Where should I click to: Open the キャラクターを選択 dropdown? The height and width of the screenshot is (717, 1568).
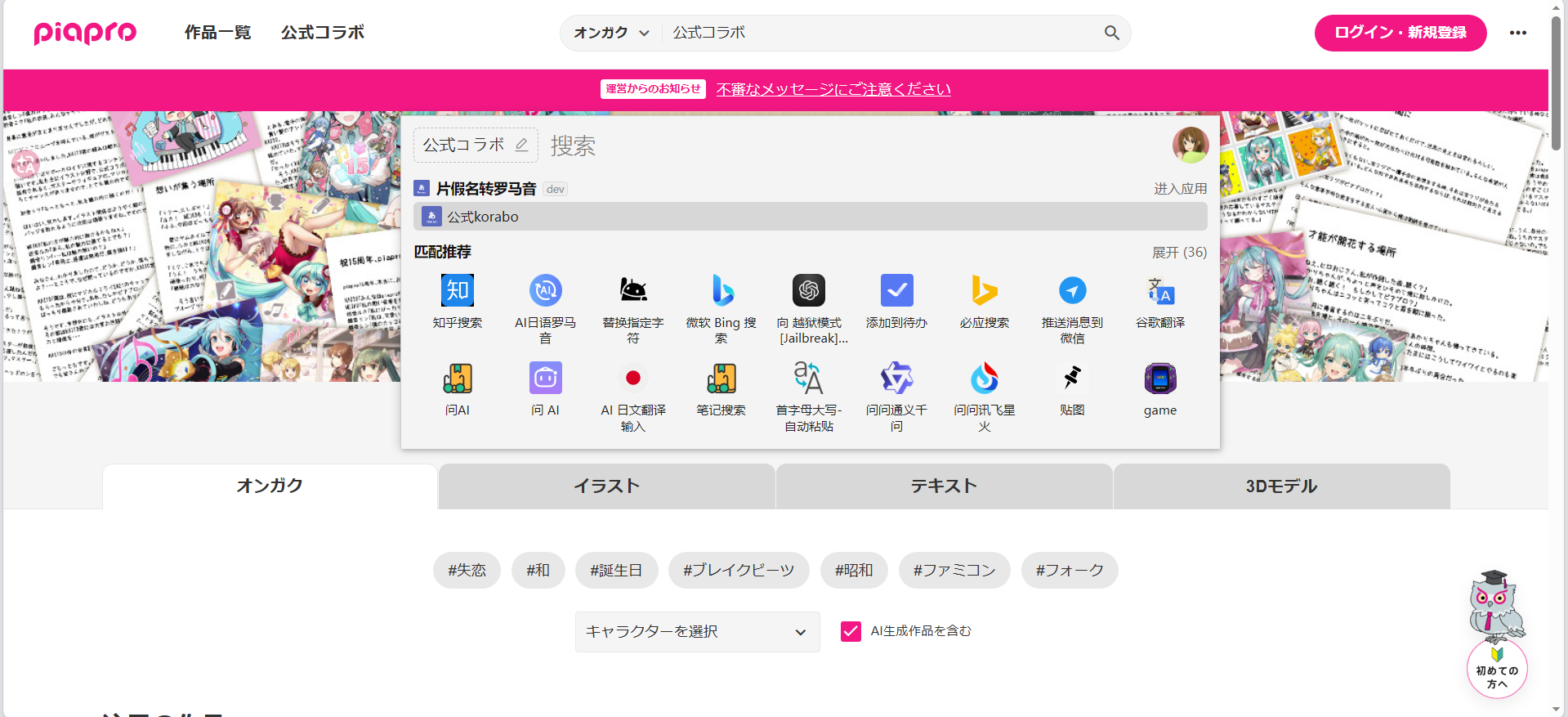697,632
